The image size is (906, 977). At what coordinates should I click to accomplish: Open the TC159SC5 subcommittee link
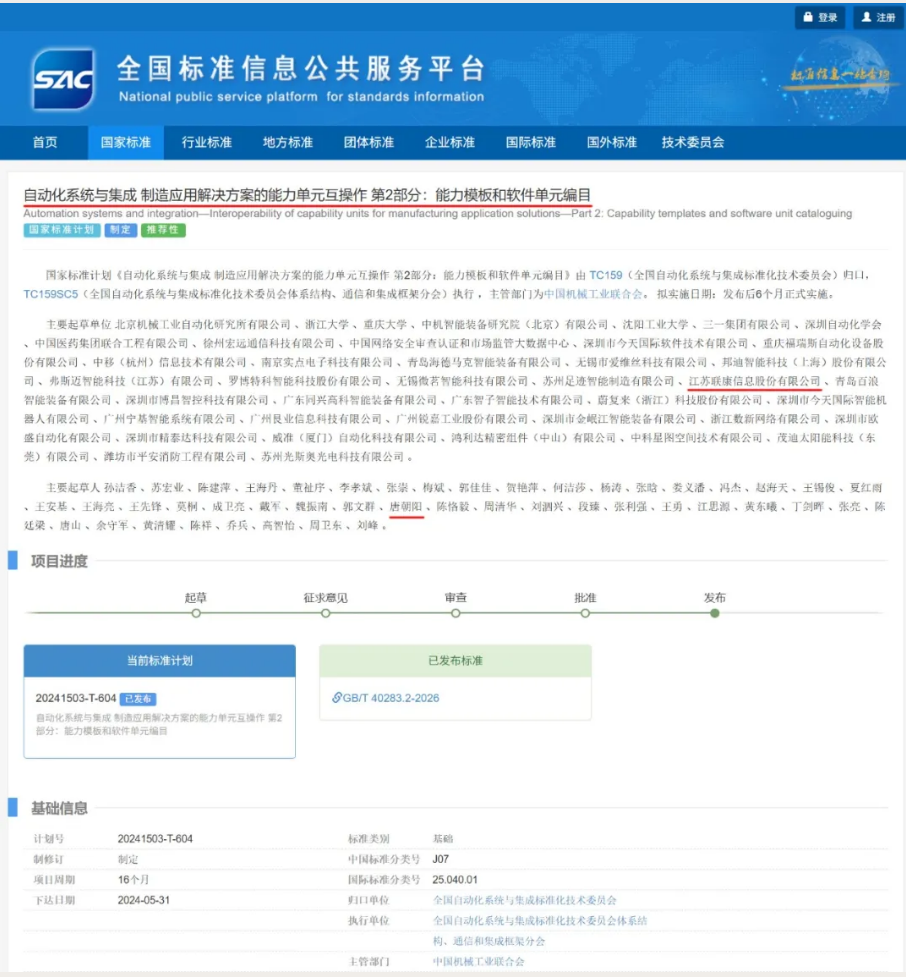50,294
